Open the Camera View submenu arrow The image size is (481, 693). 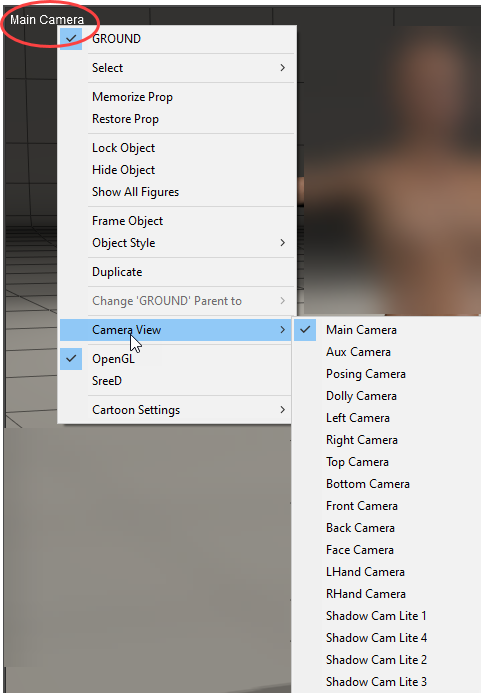[x=282, y=330]
